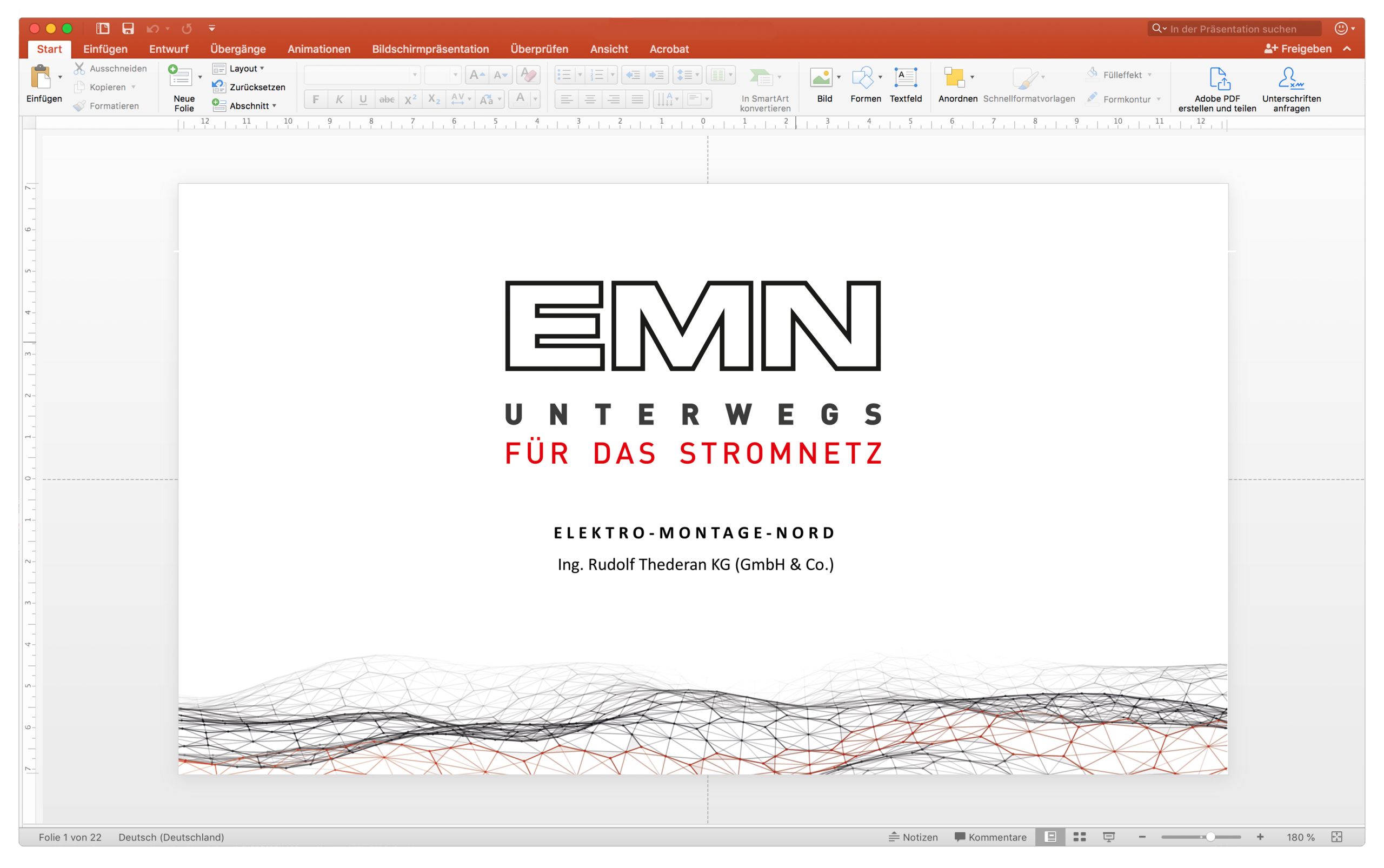Toggle left text alignment
The height and width of the screenshot is (868, 1384).
(x=566, y=99)
